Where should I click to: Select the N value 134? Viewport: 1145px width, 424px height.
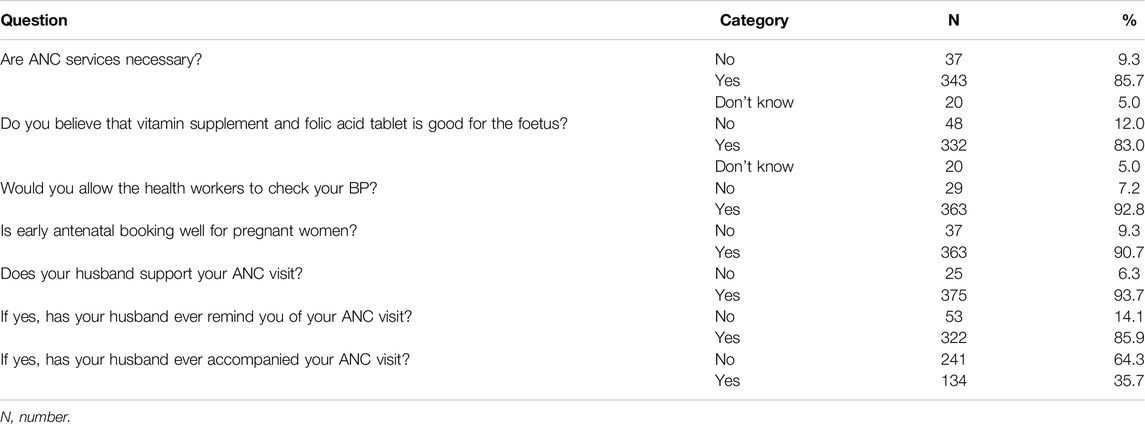(953, 381)
